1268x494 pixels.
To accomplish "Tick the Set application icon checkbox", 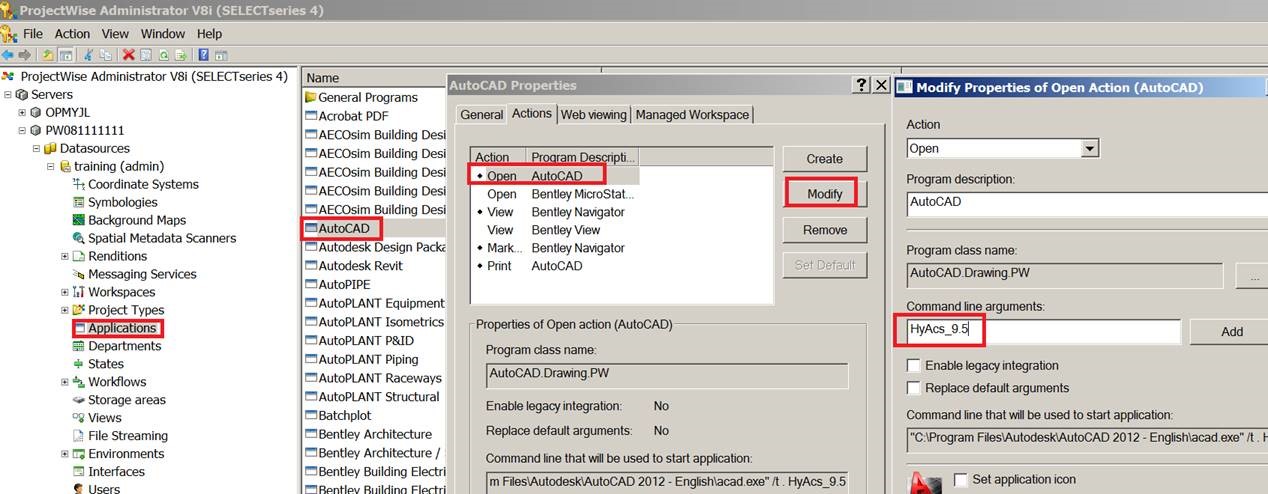I will (x=961, y=480).
